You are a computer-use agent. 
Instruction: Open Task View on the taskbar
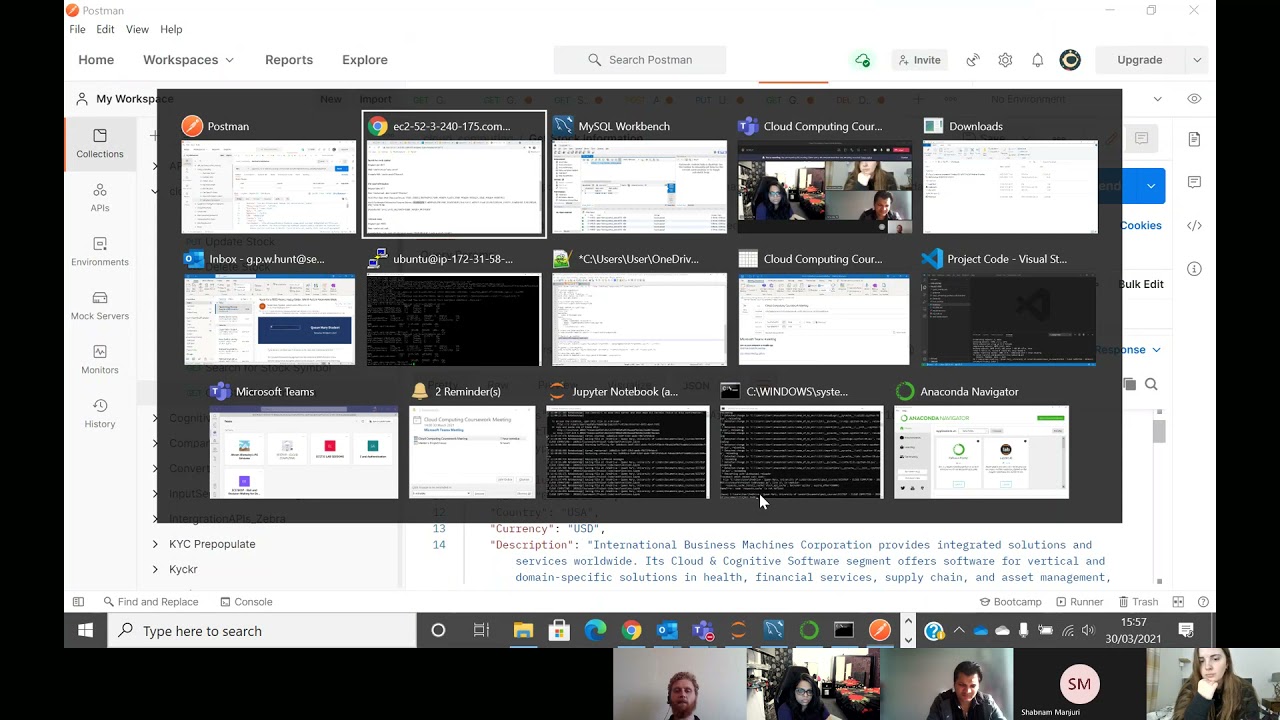click(481, 631)
